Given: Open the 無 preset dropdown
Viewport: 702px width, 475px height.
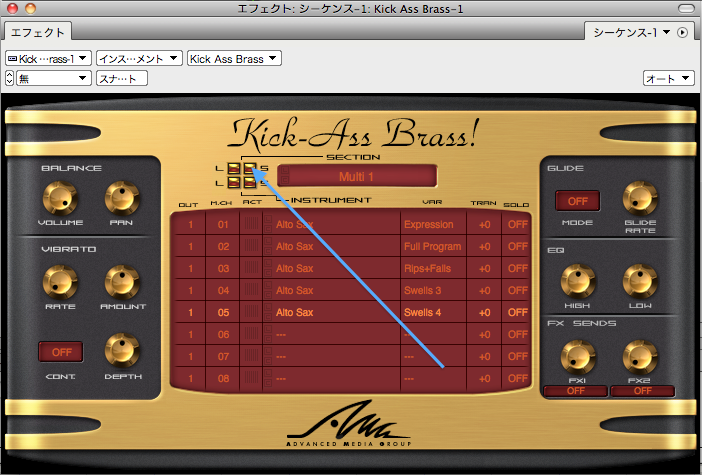Looking at the screenshot, I should [54, 78].
